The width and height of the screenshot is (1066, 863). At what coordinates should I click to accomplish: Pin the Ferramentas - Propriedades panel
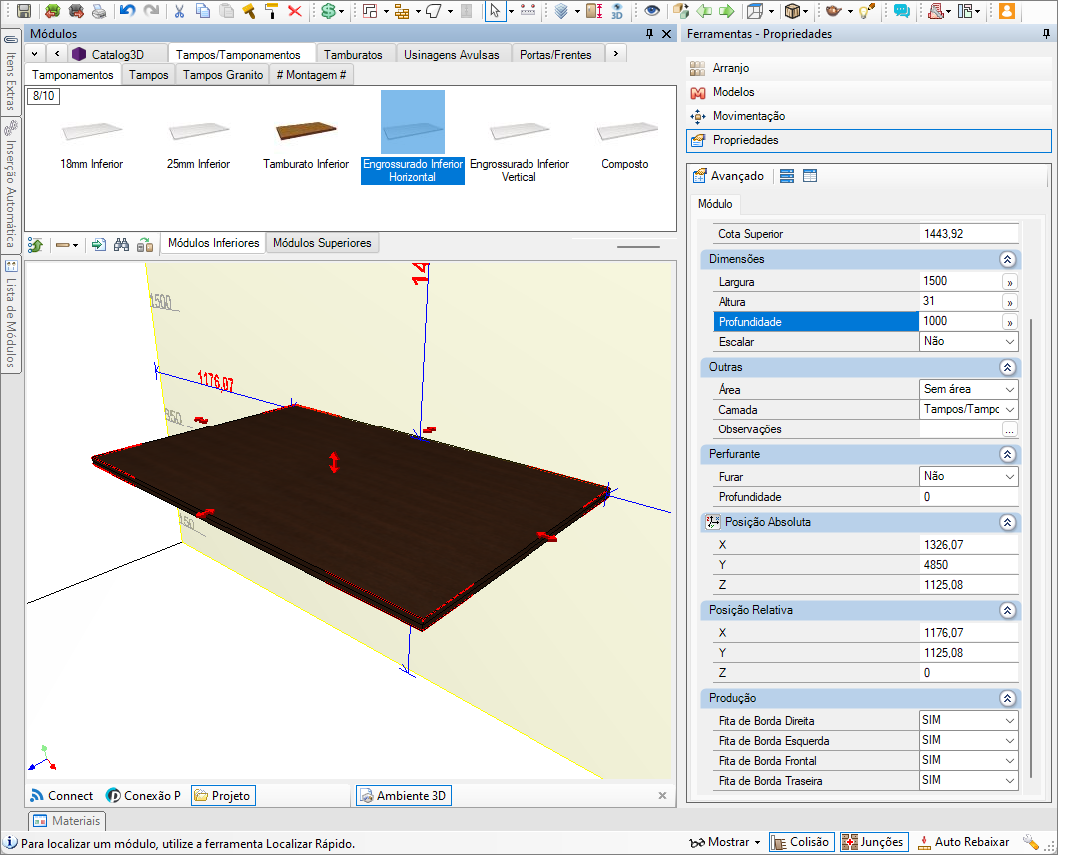(x=1046, y=34)
